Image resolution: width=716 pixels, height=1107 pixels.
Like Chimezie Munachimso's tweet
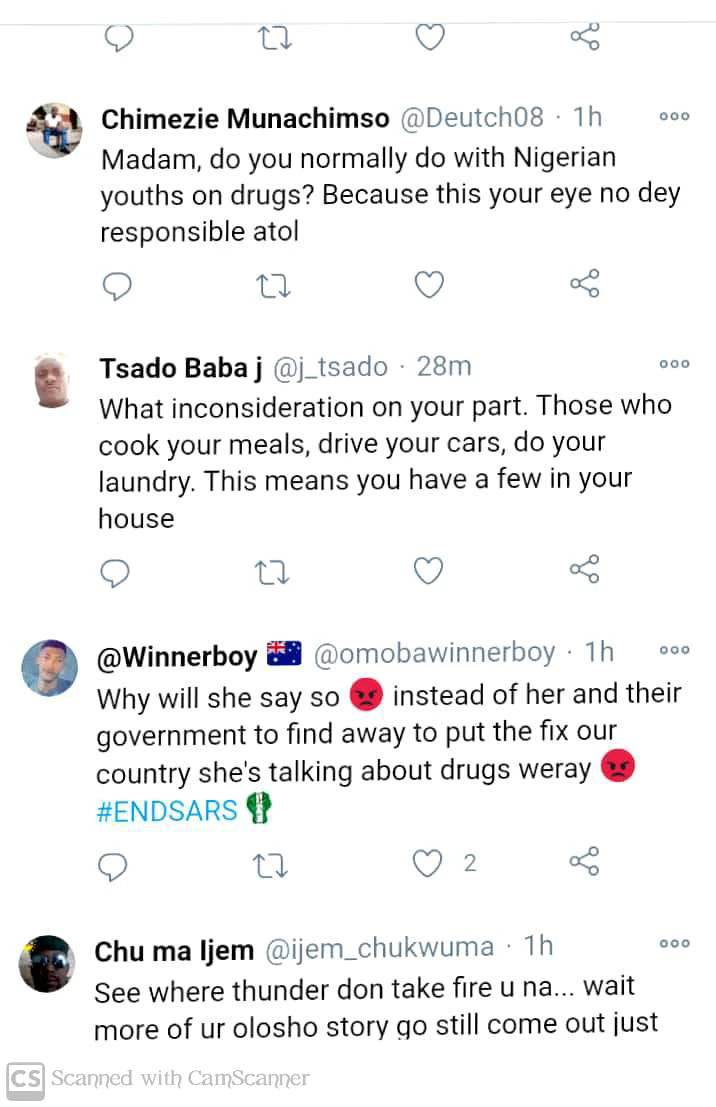(x=429, y=286)
